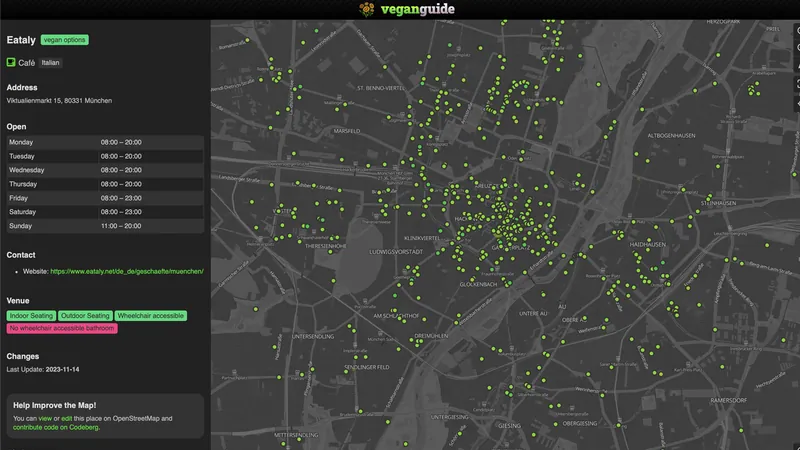
Task: Click the 'Italian' cuisine tag
Action: point(51,62)
